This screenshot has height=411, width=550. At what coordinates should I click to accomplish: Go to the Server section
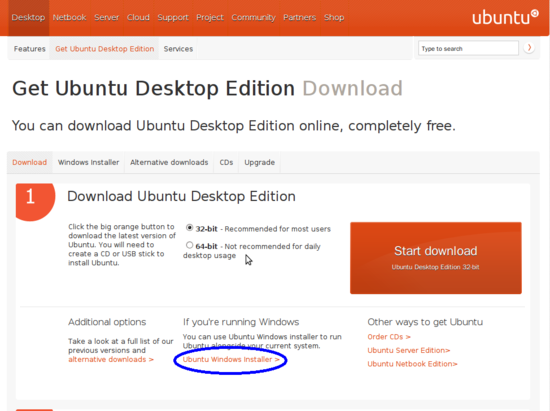coord(107,18)
